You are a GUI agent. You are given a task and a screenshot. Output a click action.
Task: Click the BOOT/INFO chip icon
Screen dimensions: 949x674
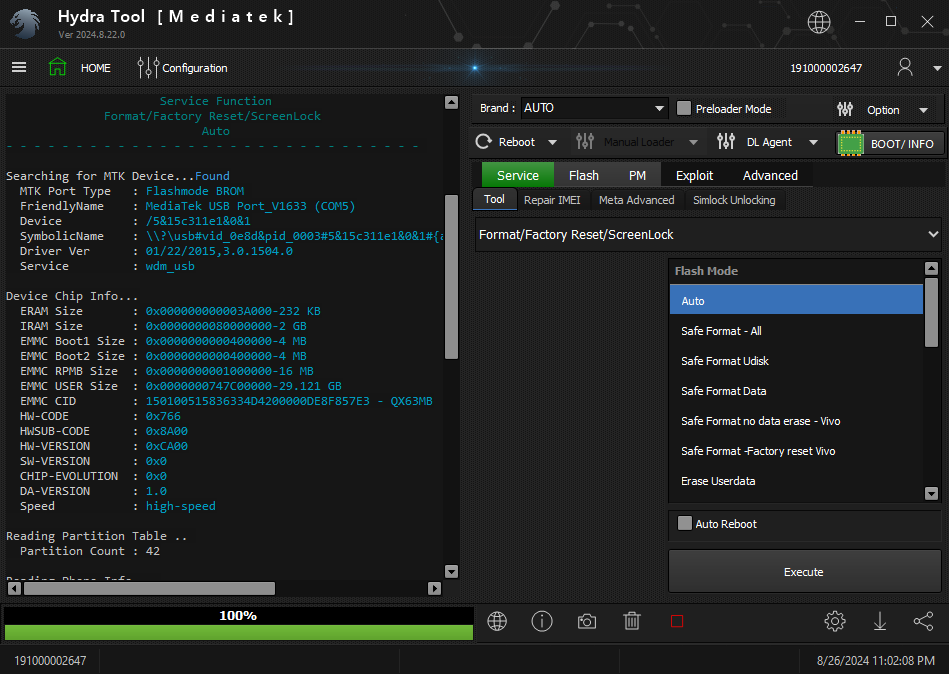click(x=850, y=143)
